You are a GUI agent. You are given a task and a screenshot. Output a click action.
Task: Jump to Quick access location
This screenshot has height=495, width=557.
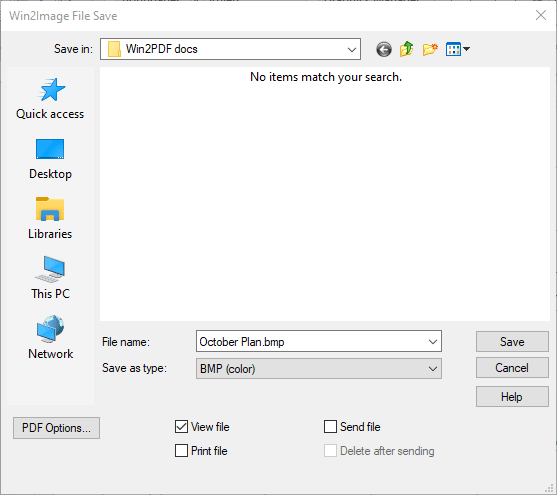[x=50, y=99]
